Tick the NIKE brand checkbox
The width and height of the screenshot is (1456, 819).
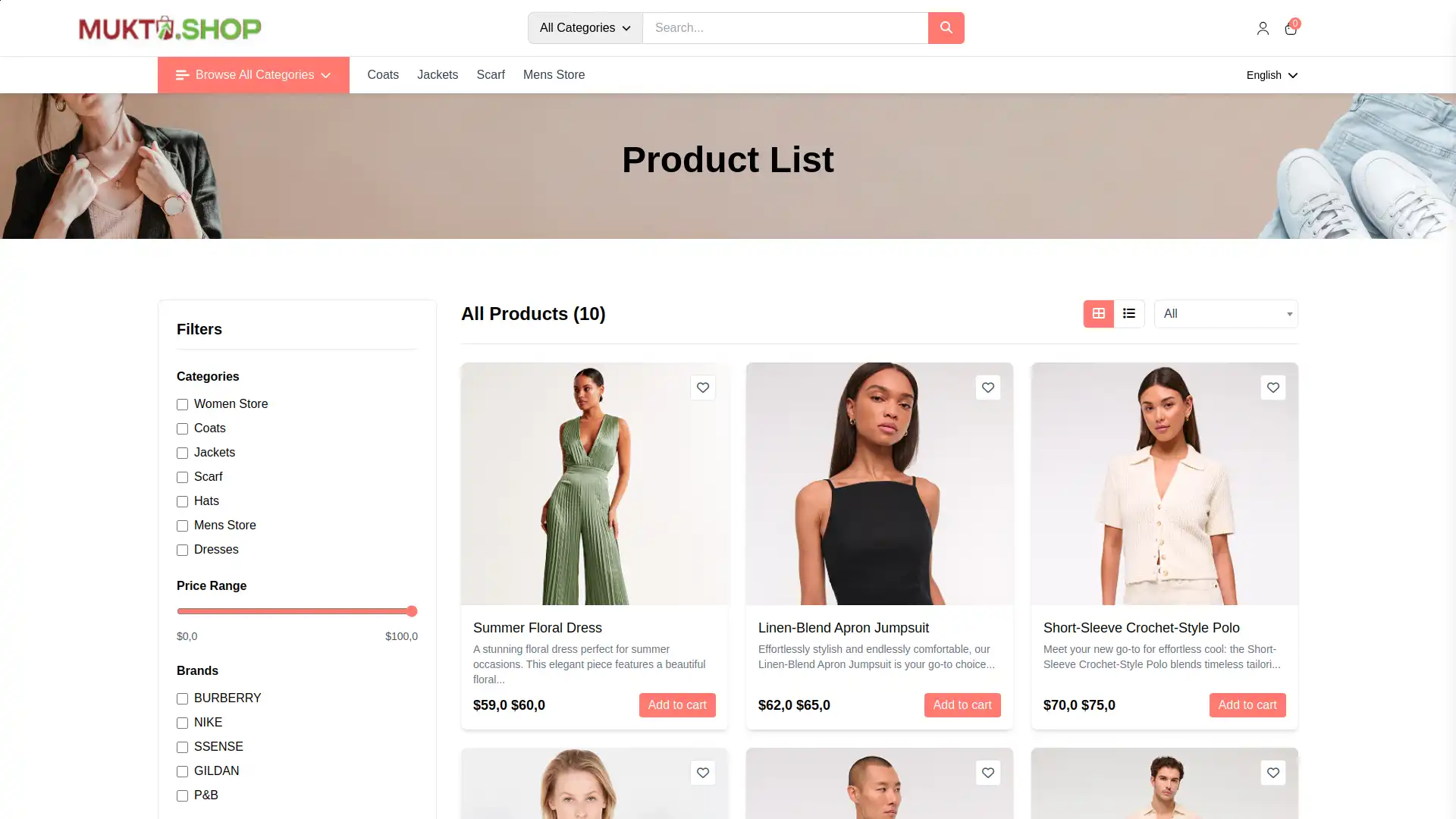click(x=182, y=723)
